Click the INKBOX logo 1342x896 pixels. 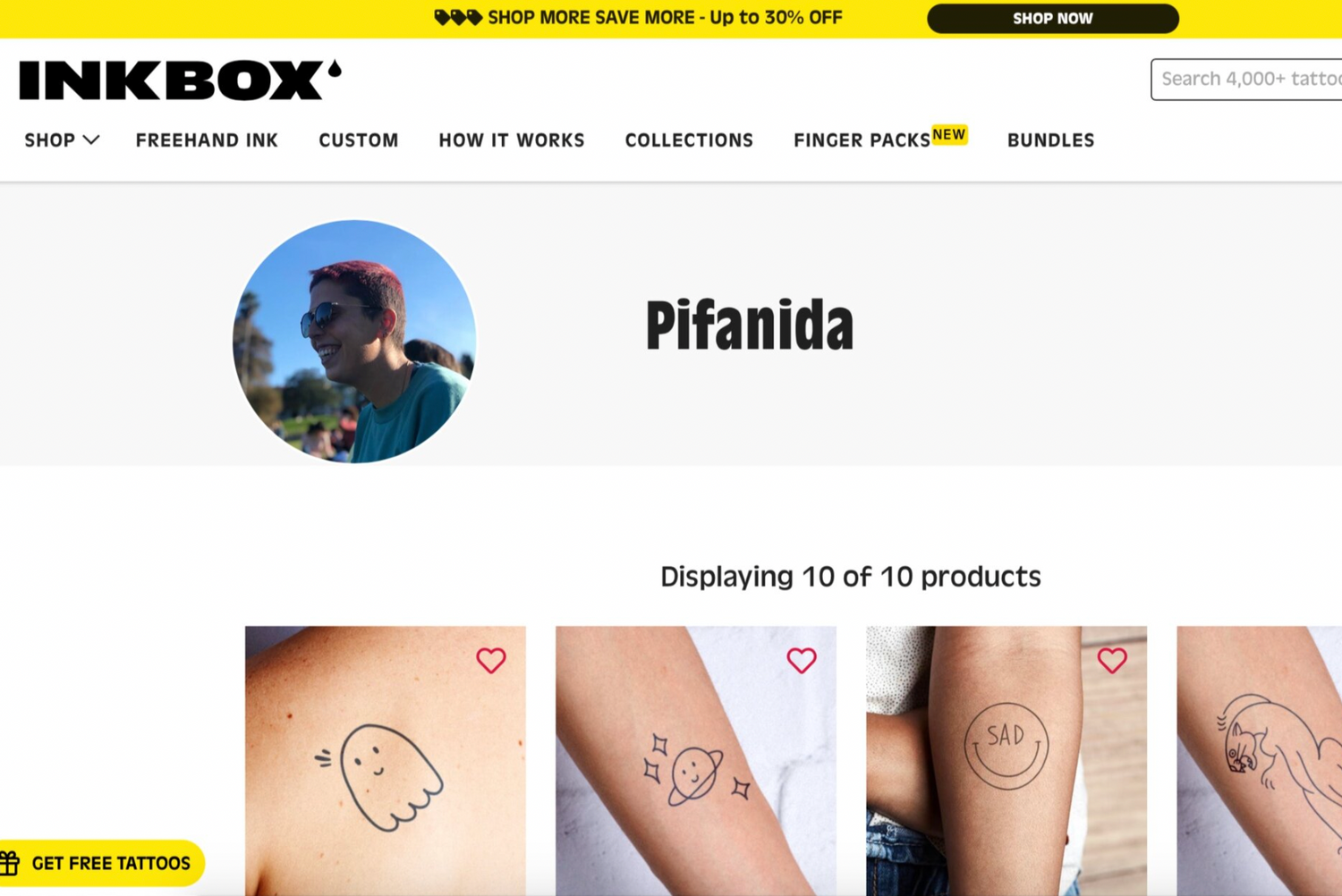click(x=180, y=80)
